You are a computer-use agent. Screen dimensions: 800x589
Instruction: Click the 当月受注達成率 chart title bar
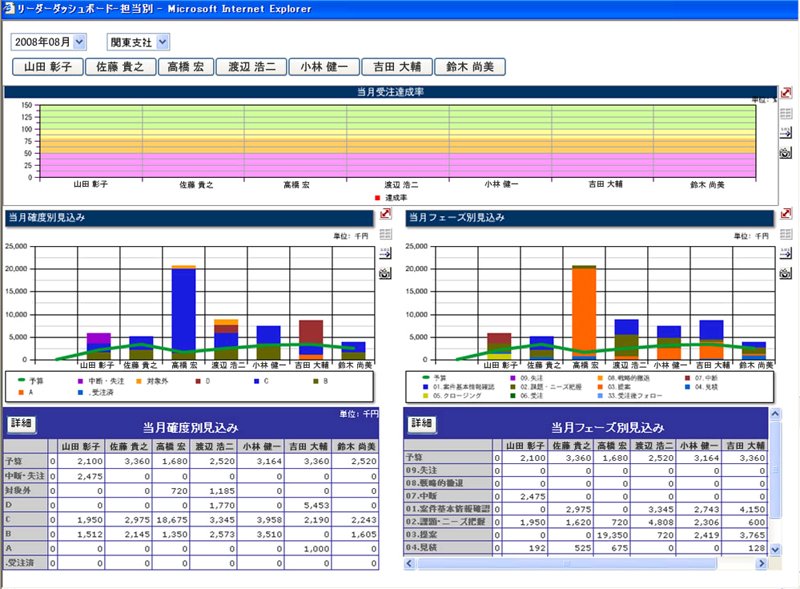(390, 92)
